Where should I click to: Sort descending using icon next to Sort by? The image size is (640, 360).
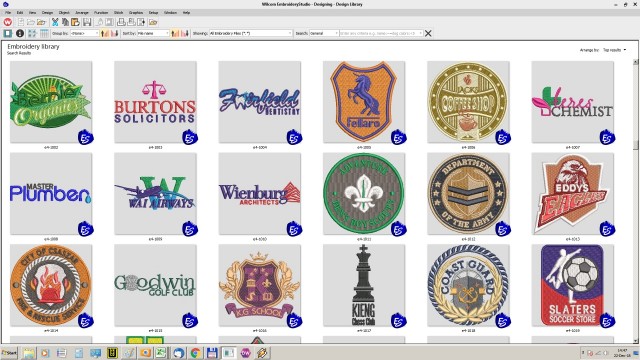tap(185, 33)
